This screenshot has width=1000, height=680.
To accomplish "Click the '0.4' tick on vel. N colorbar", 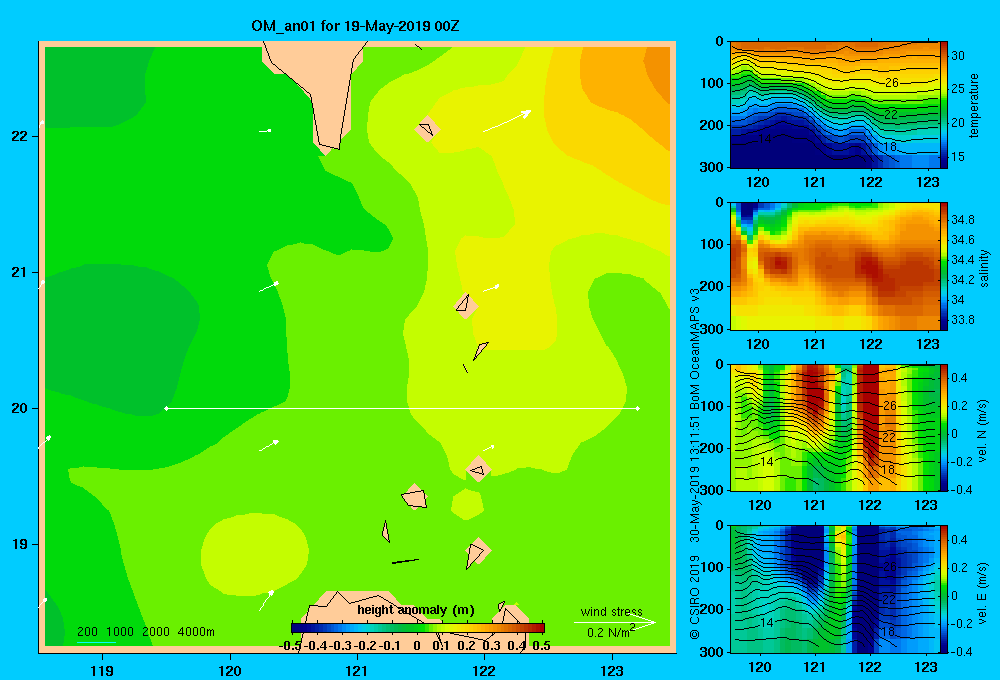I will [x=959, y=378].
